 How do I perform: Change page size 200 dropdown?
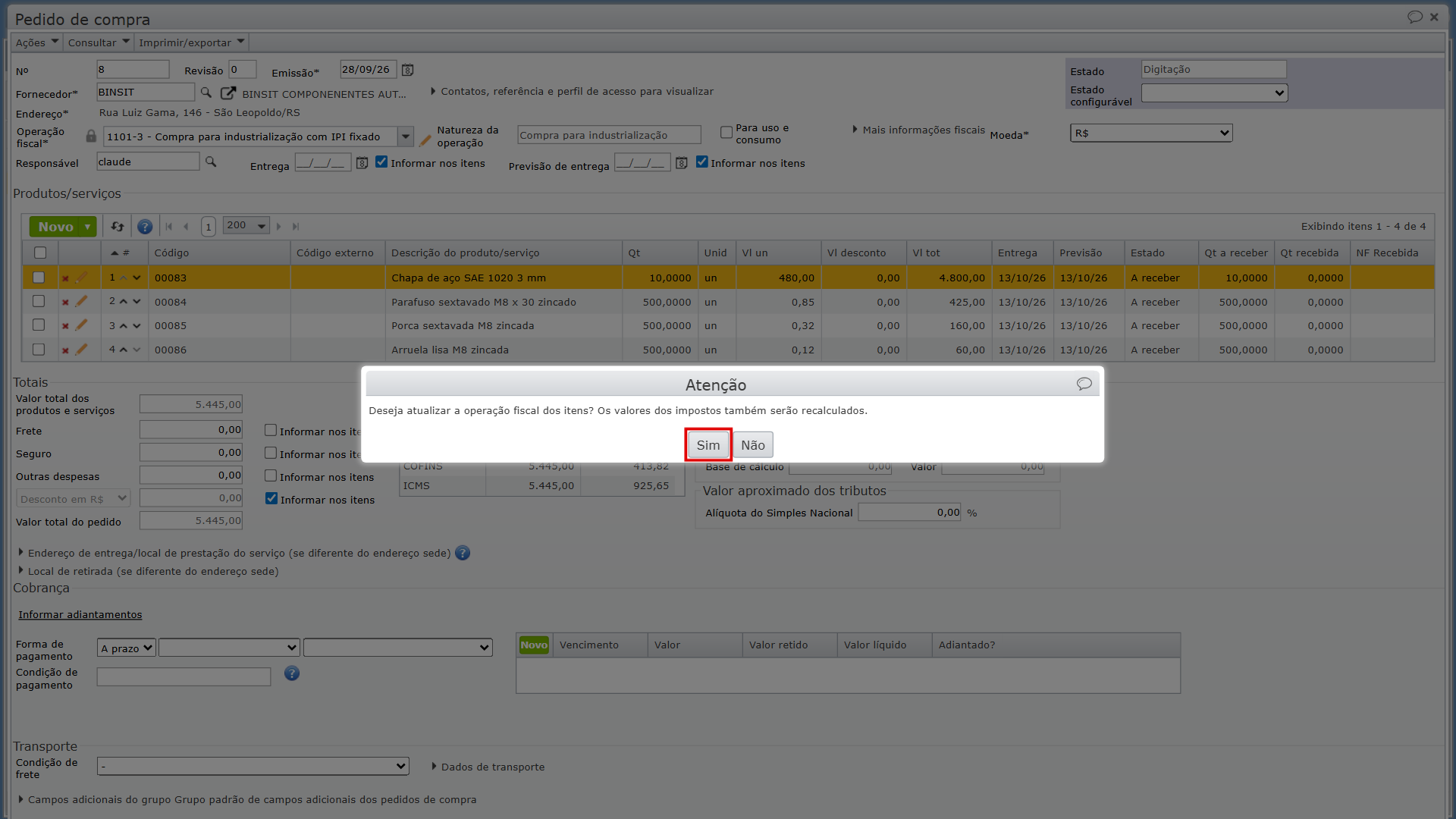246,225
